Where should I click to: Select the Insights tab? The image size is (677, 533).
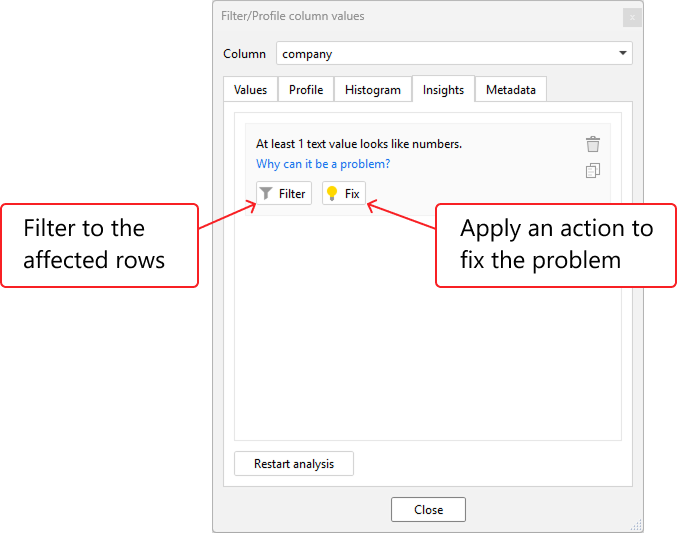(x=443, y=89)
